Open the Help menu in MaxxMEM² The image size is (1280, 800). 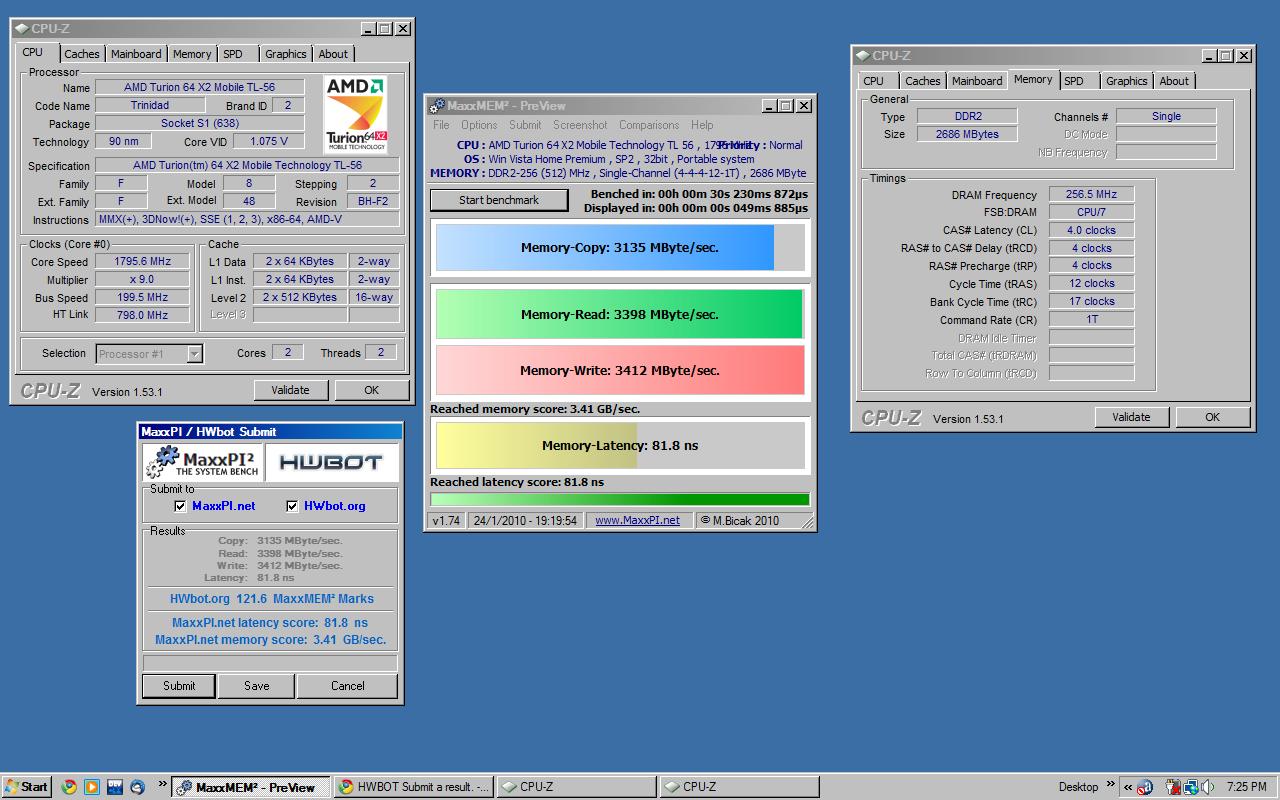pyautogui.click(x=702, y=125)
